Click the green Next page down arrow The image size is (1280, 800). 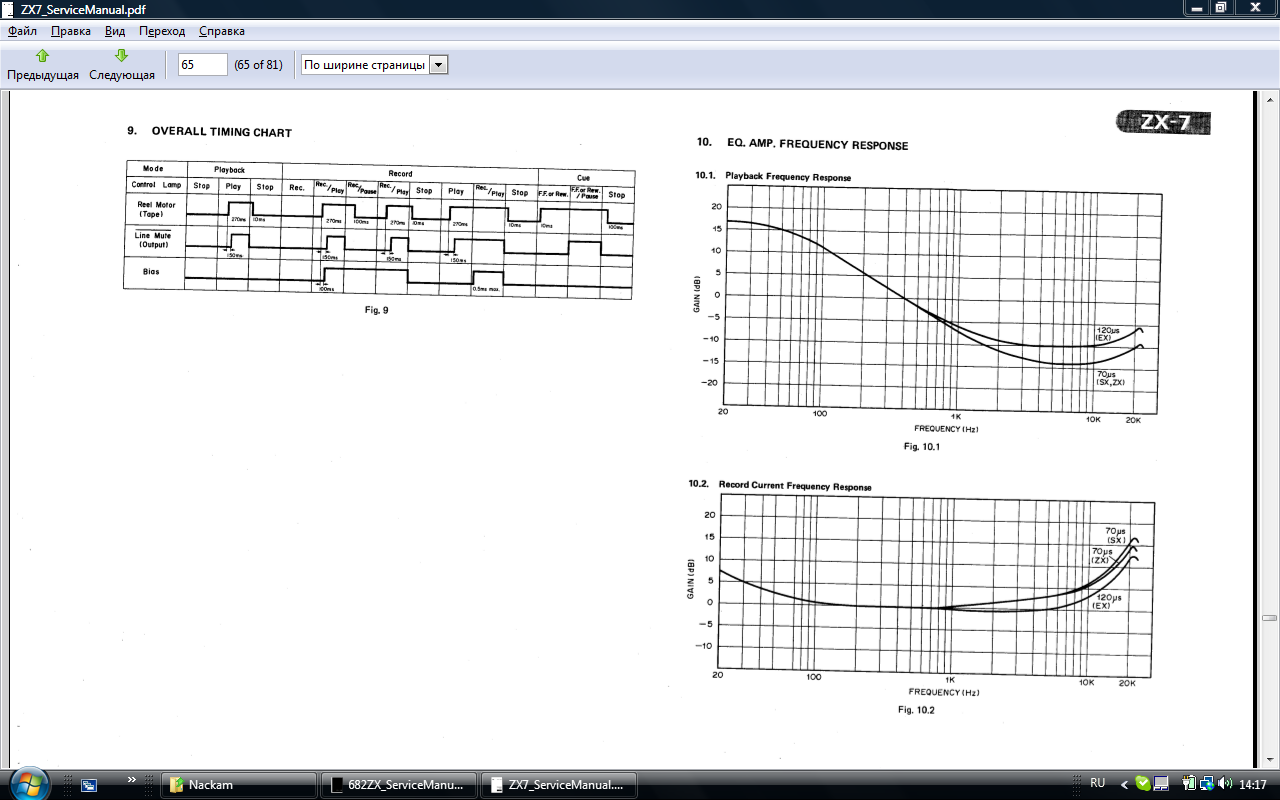[x=121, y=56]
